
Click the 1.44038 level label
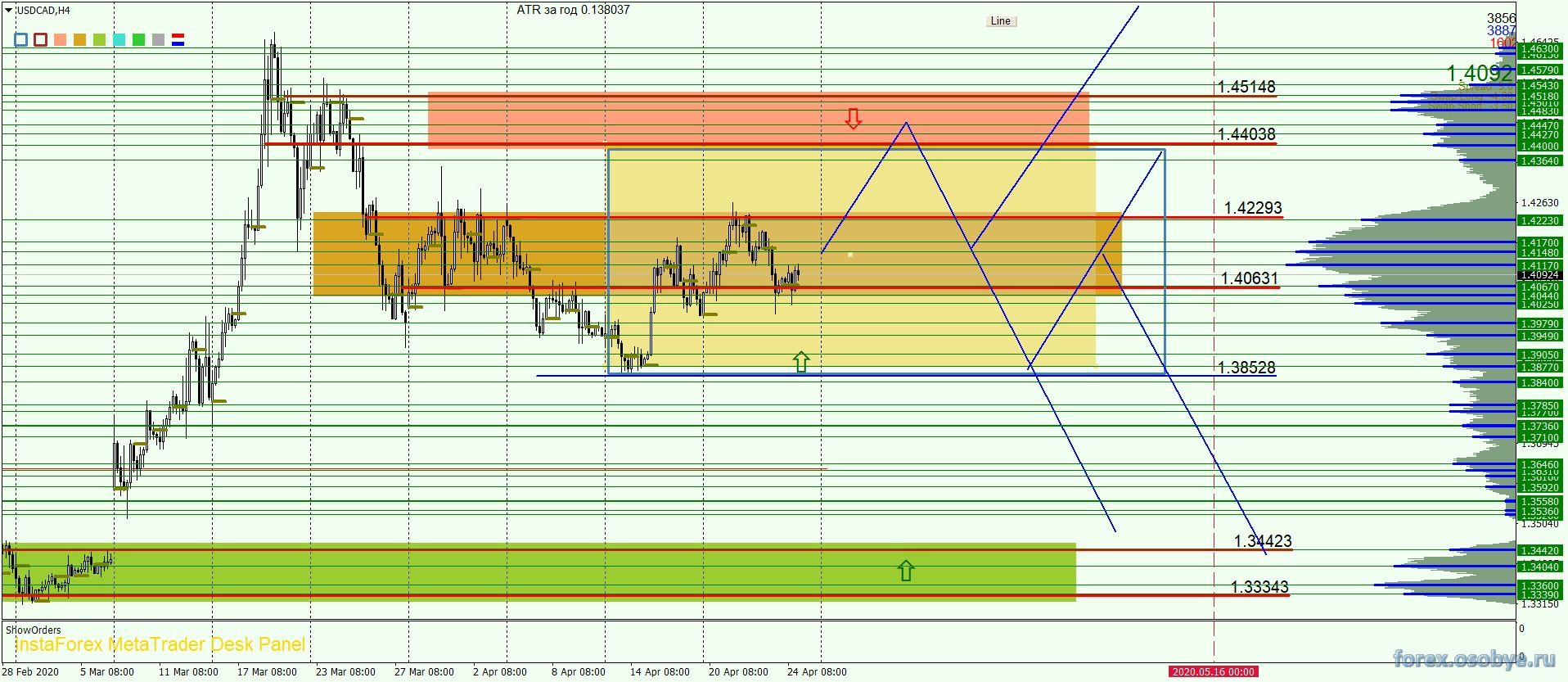pyautogui.click(x=1246, y=134)
